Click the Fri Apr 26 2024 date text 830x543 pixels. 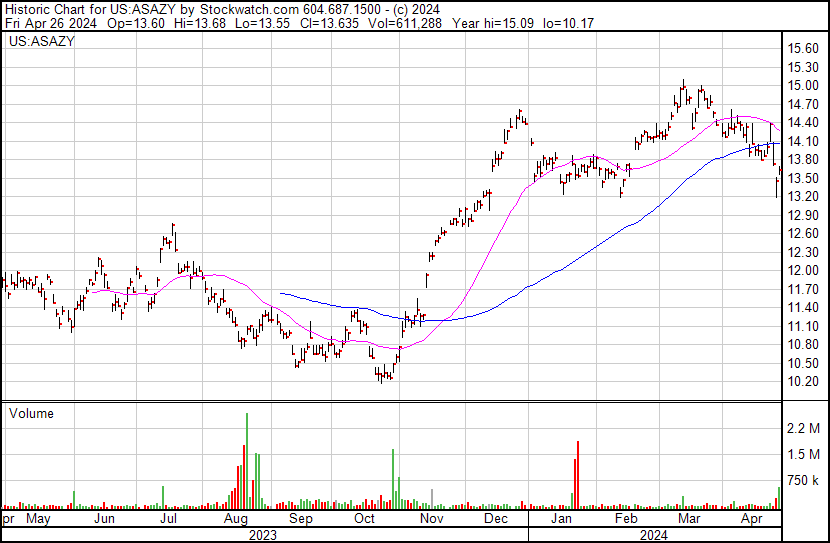(x=51, y=23)
